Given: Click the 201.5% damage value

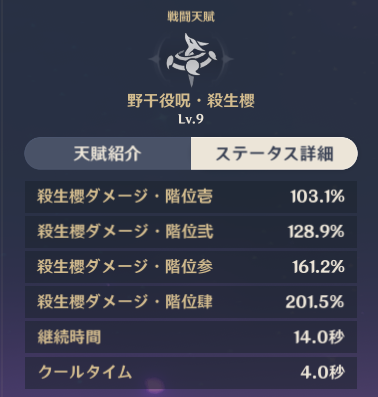Looking at the screenshot, I should [315, 302].
